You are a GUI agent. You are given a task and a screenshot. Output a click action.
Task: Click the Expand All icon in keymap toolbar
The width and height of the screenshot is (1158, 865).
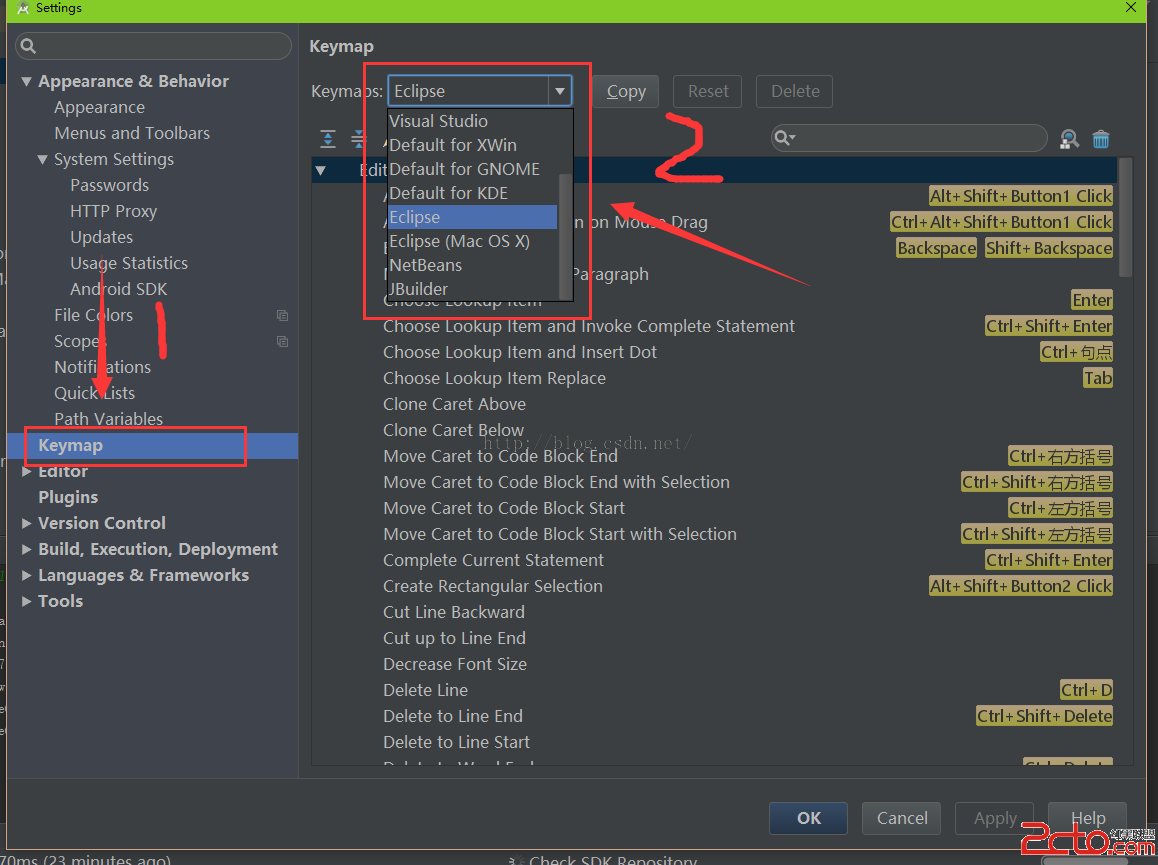click(328, 139)
